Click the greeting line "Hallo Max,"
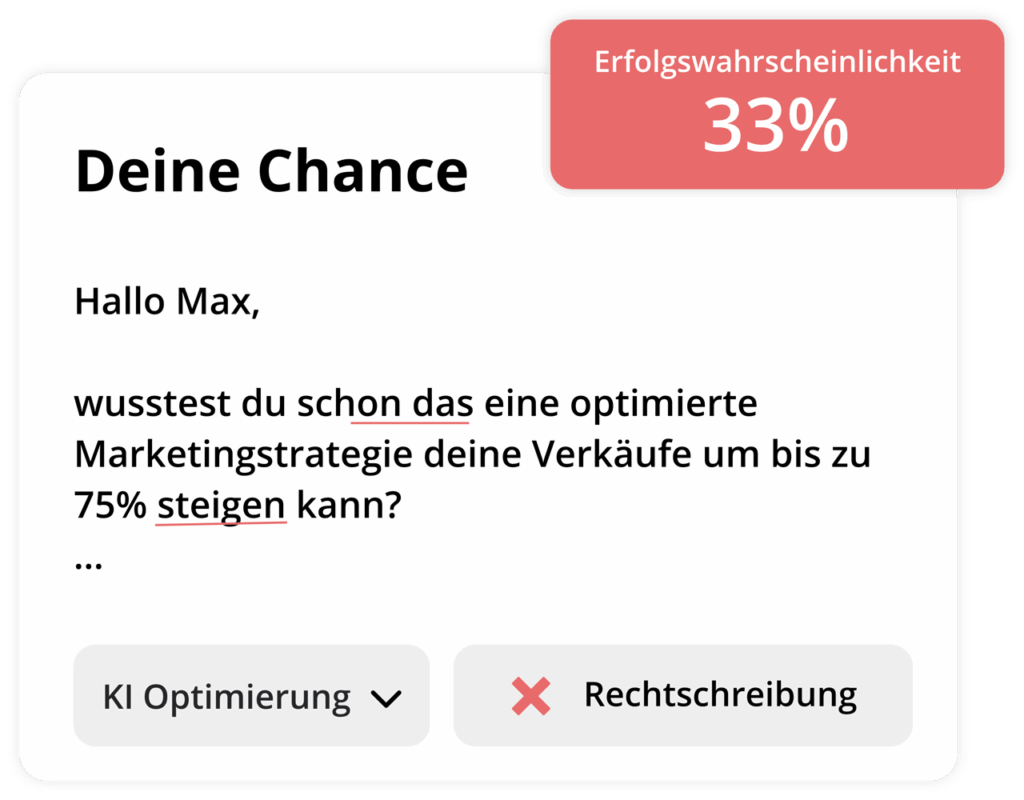This screenshot has height=800, width=1024. [x=167, y=301]
